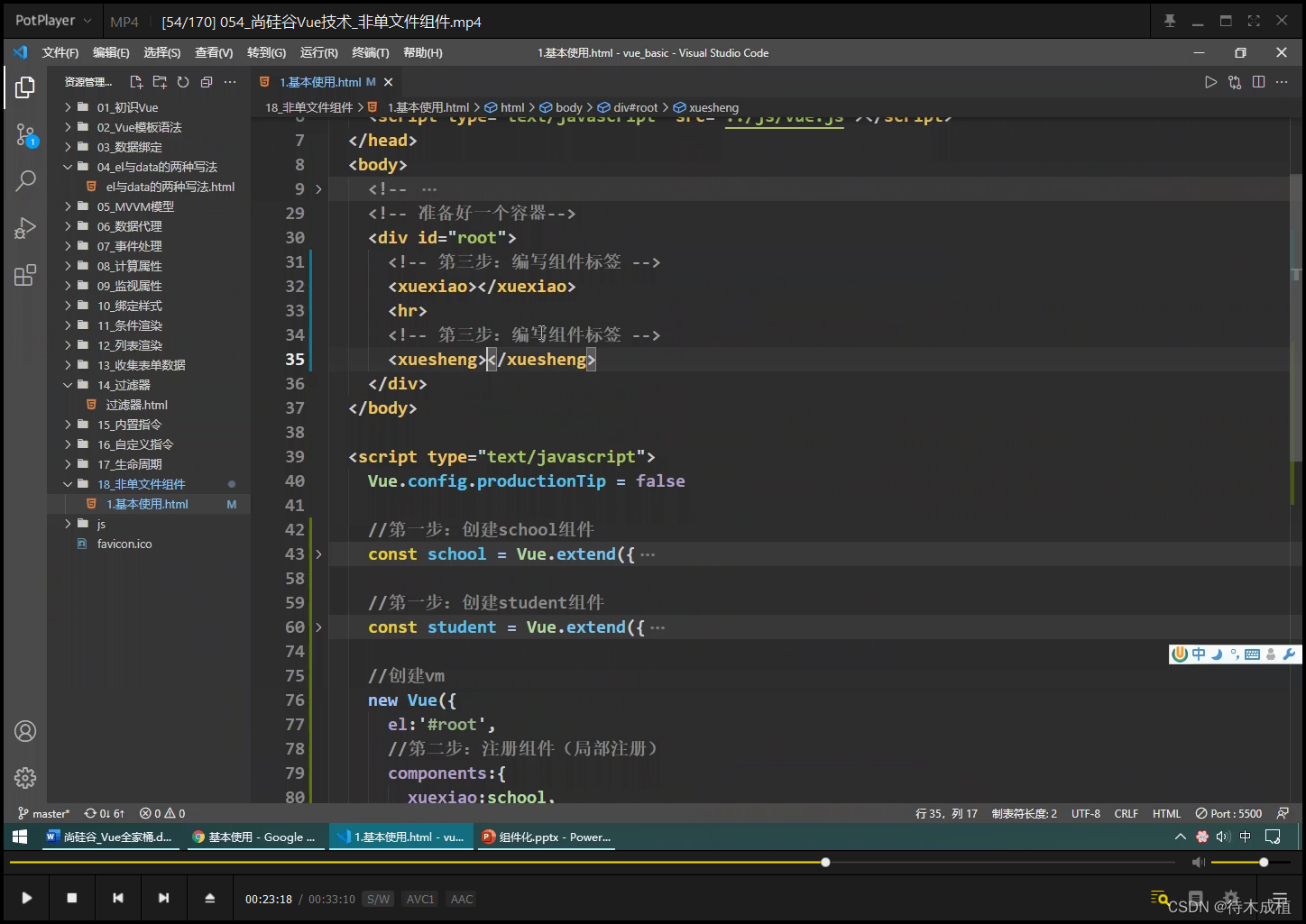Split the editor to the right
Screen dimensions: 1306x924
point(1258,82)
